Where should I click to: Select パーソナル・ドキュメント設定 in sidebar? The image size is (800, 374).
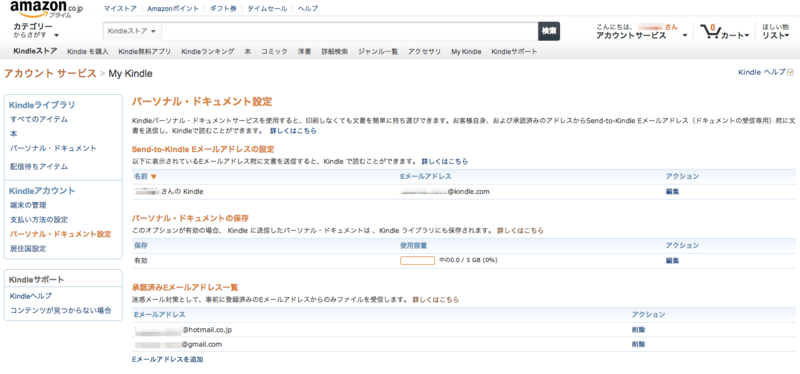[x=61, y=234]
